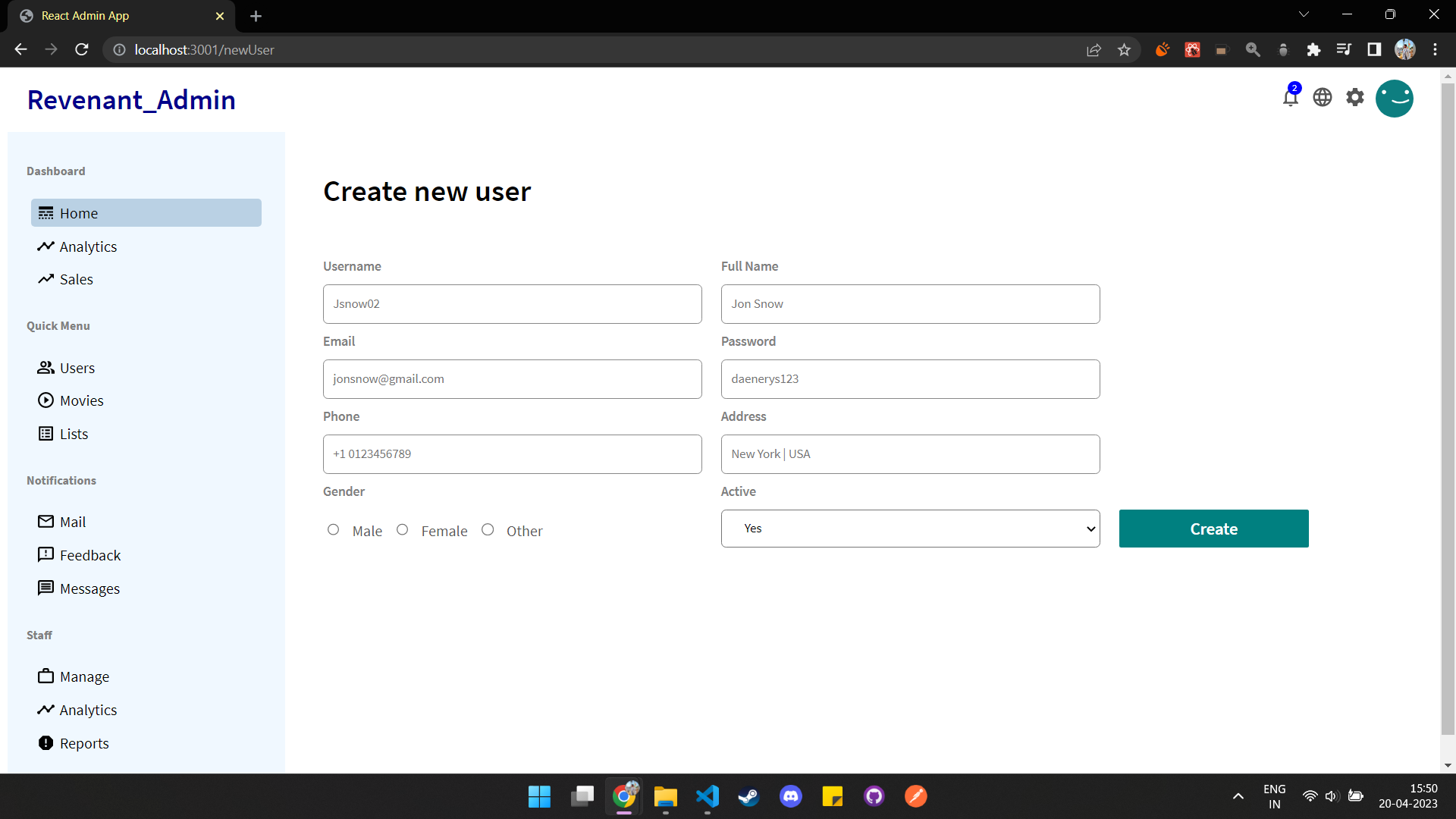Open the browser tab search chevron
Screen dimensions: 1456x819
coord(1304,14)
